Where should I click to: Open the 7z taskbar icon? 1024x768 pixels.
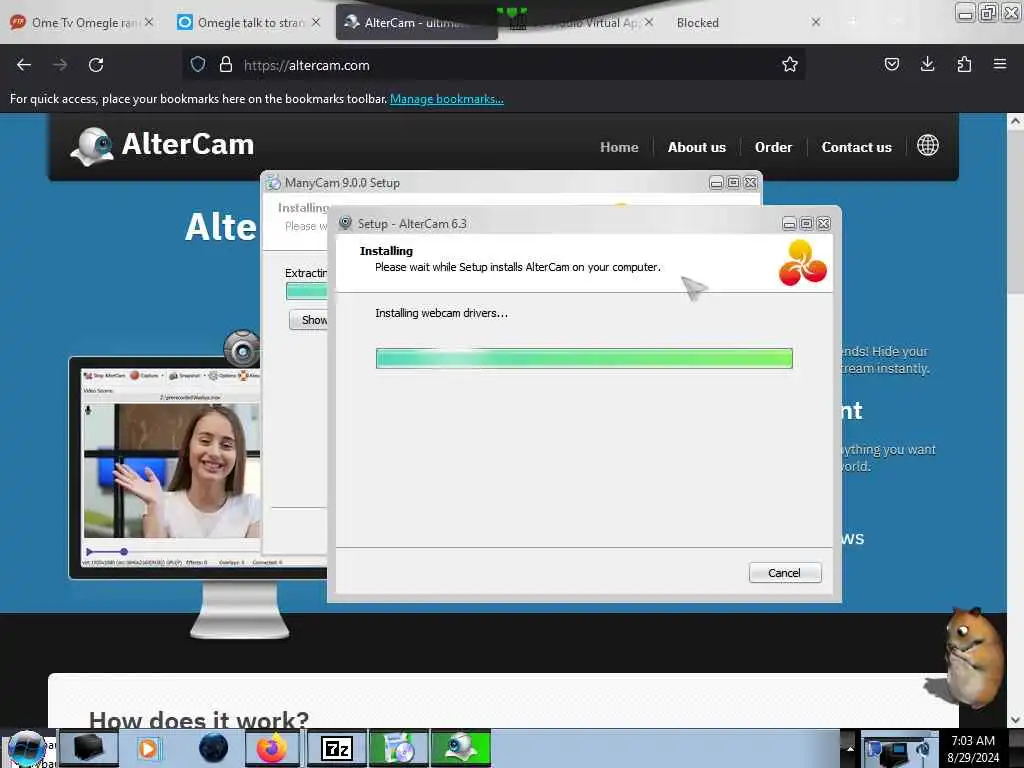click(337, 748)
